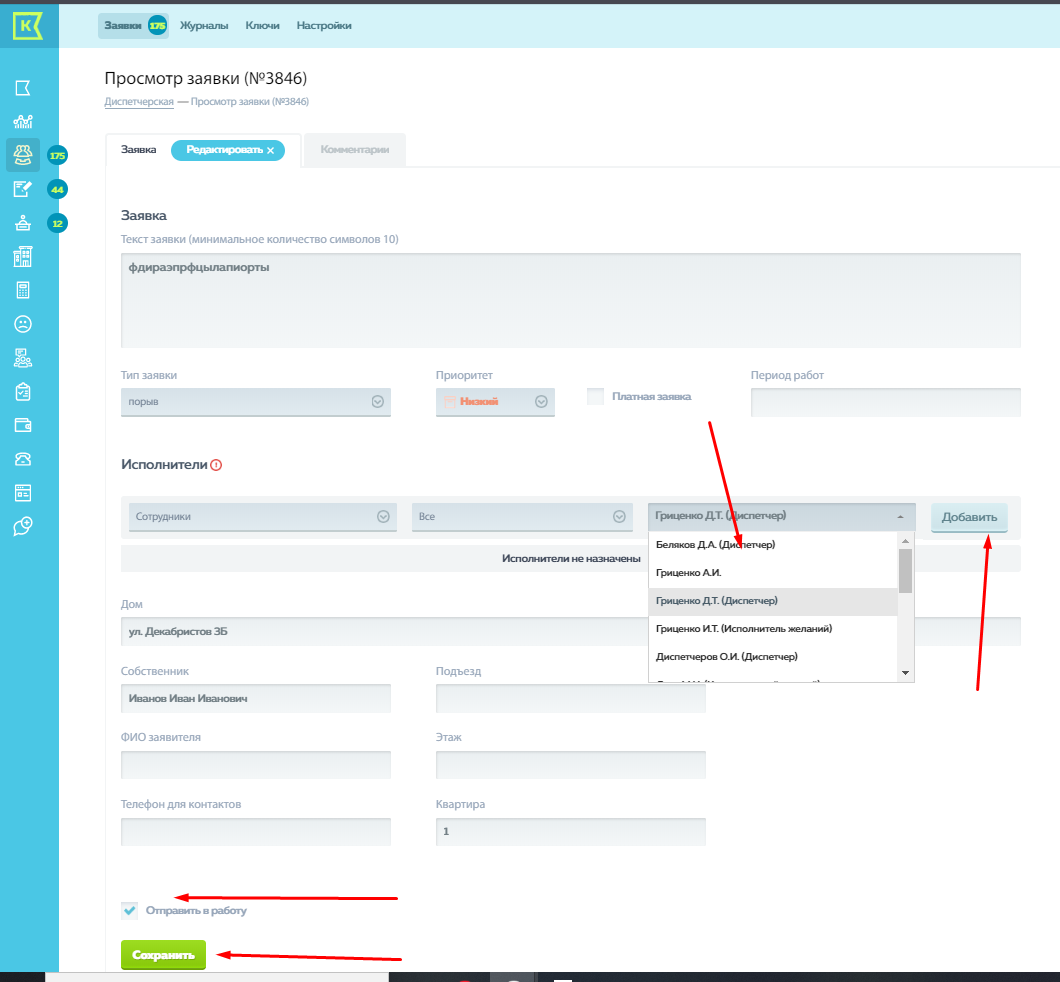Click the Собственник field

[x=256, y=699]
